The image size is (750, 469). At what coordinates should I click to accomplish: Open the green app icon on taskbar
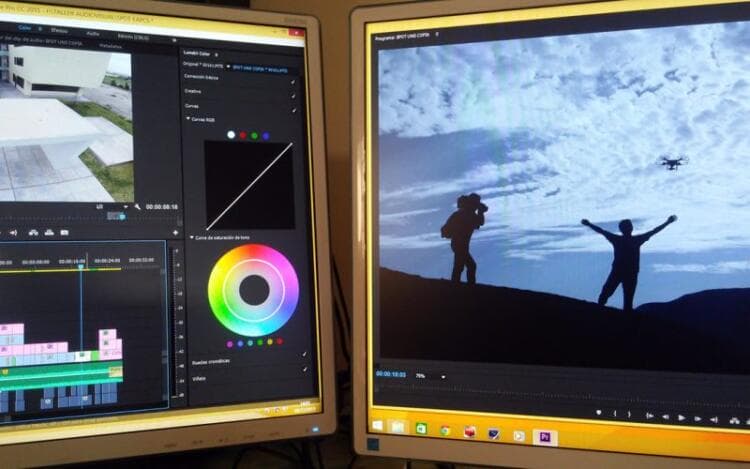coord(421,429)
